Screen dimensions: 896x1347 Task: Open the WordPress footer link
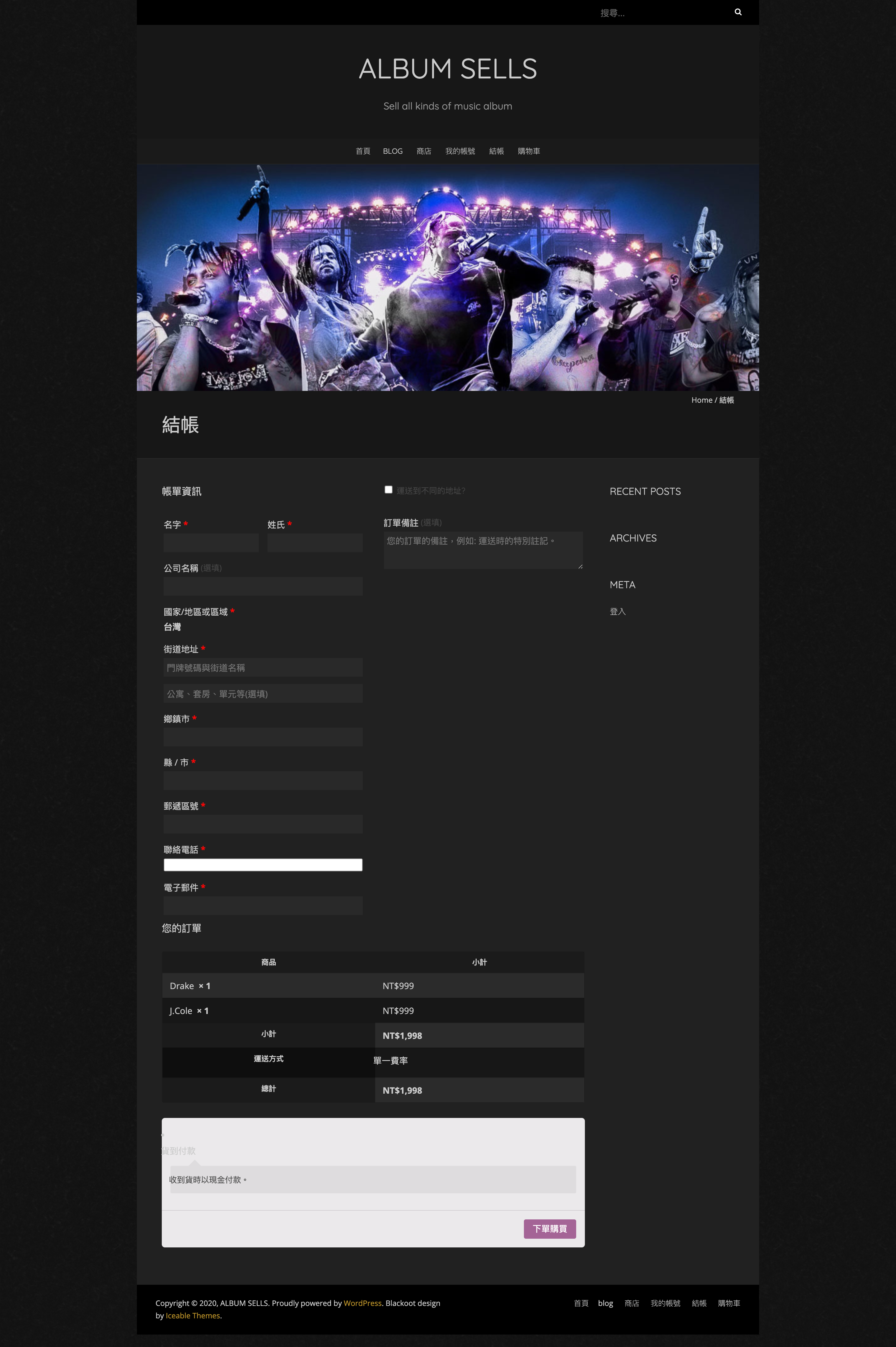362,1303
